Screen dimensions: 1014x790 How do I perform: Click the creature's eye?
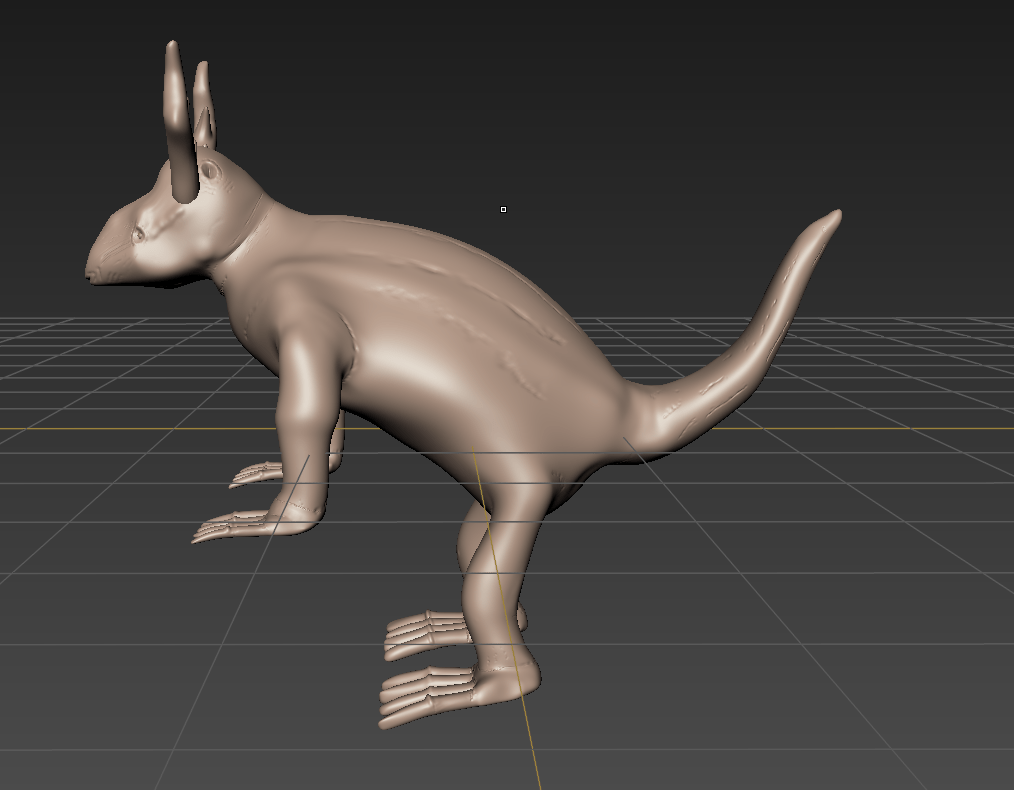point(139,234)
